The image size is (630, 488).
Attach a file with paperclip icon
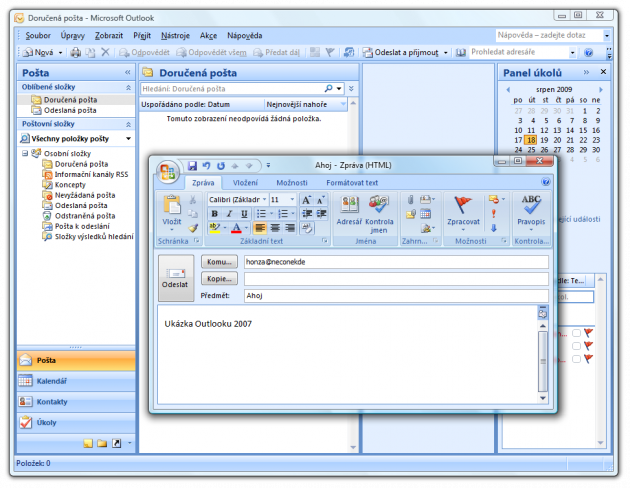(410, 200)
